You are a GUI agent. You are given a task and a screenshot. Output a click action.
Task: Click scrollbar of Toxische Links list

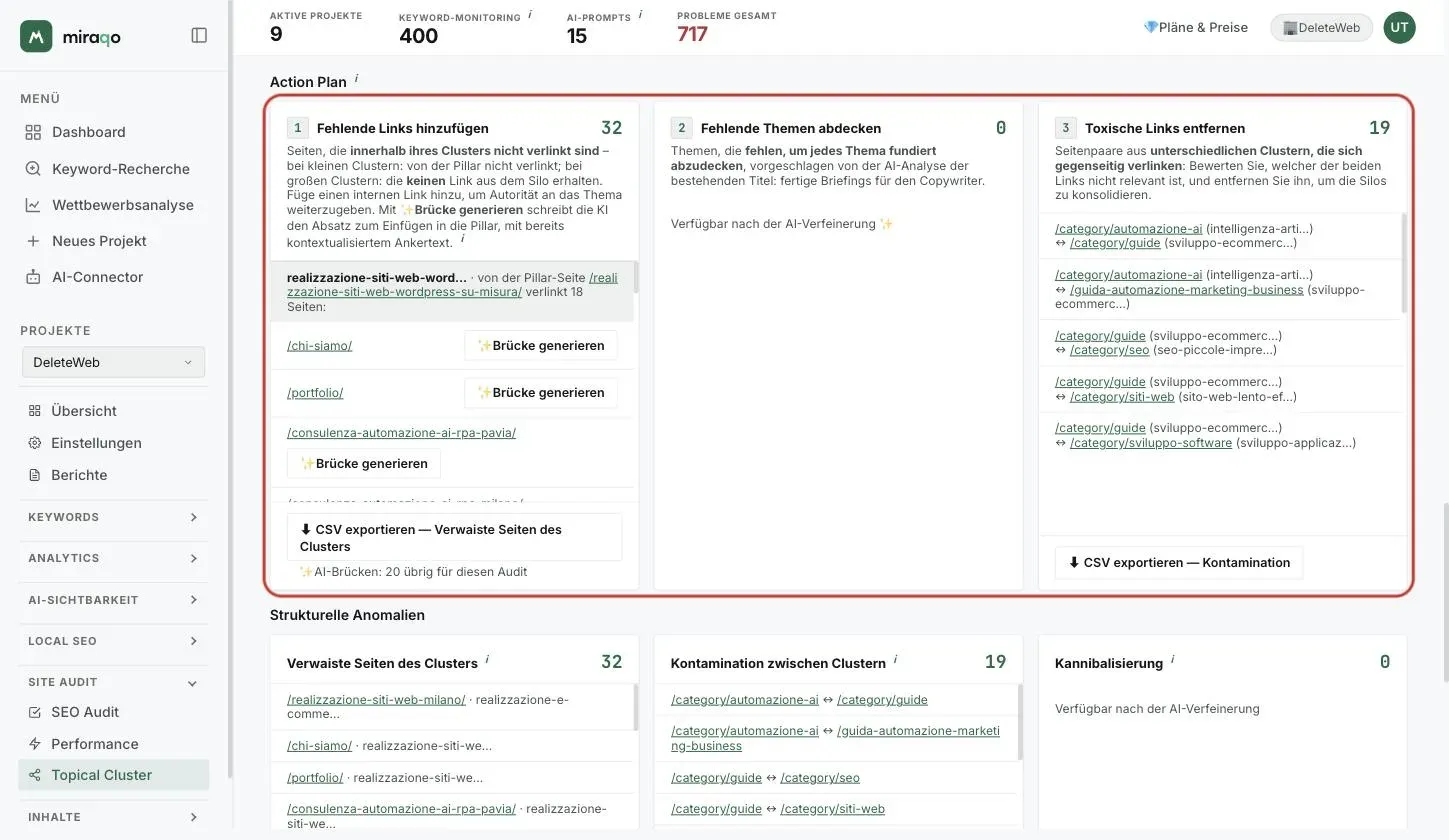[1403, 263]
